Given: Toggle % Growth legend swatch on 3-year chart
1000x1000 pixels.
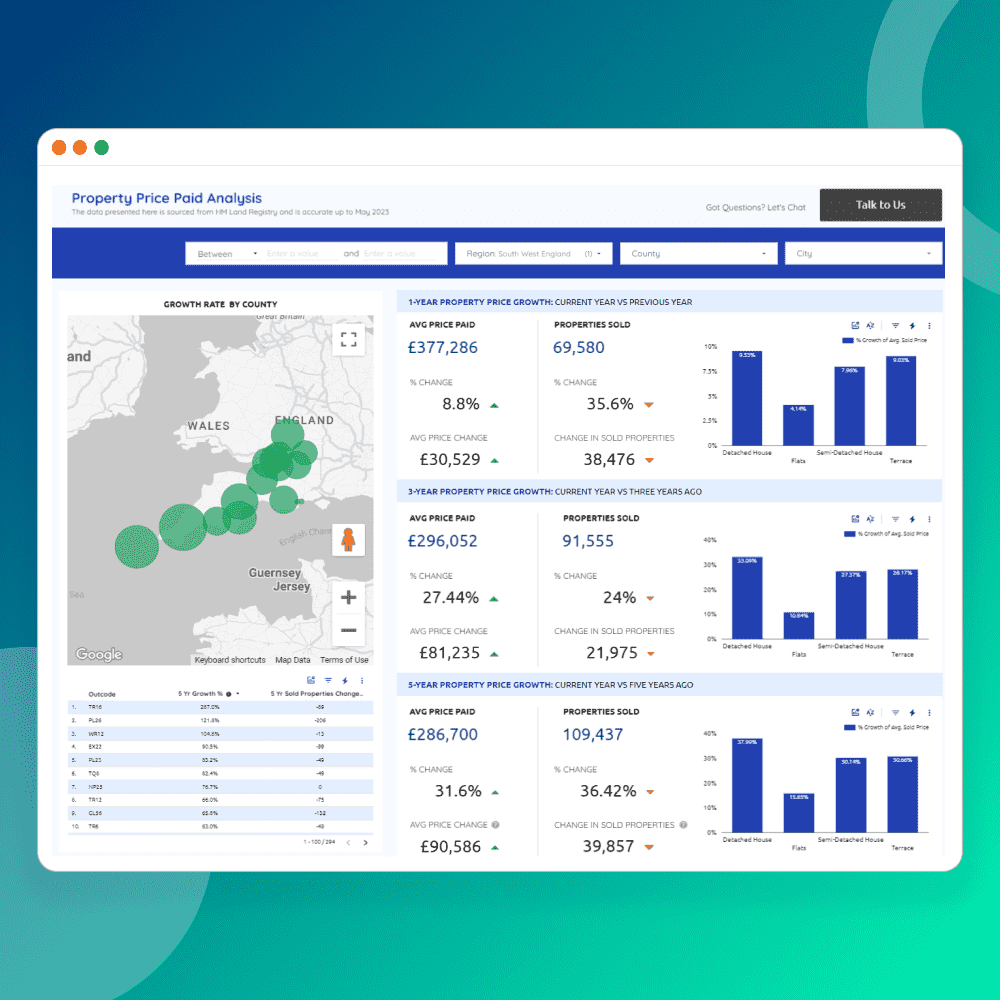Looking at the screenshot, I should click(x=849, y=534).
